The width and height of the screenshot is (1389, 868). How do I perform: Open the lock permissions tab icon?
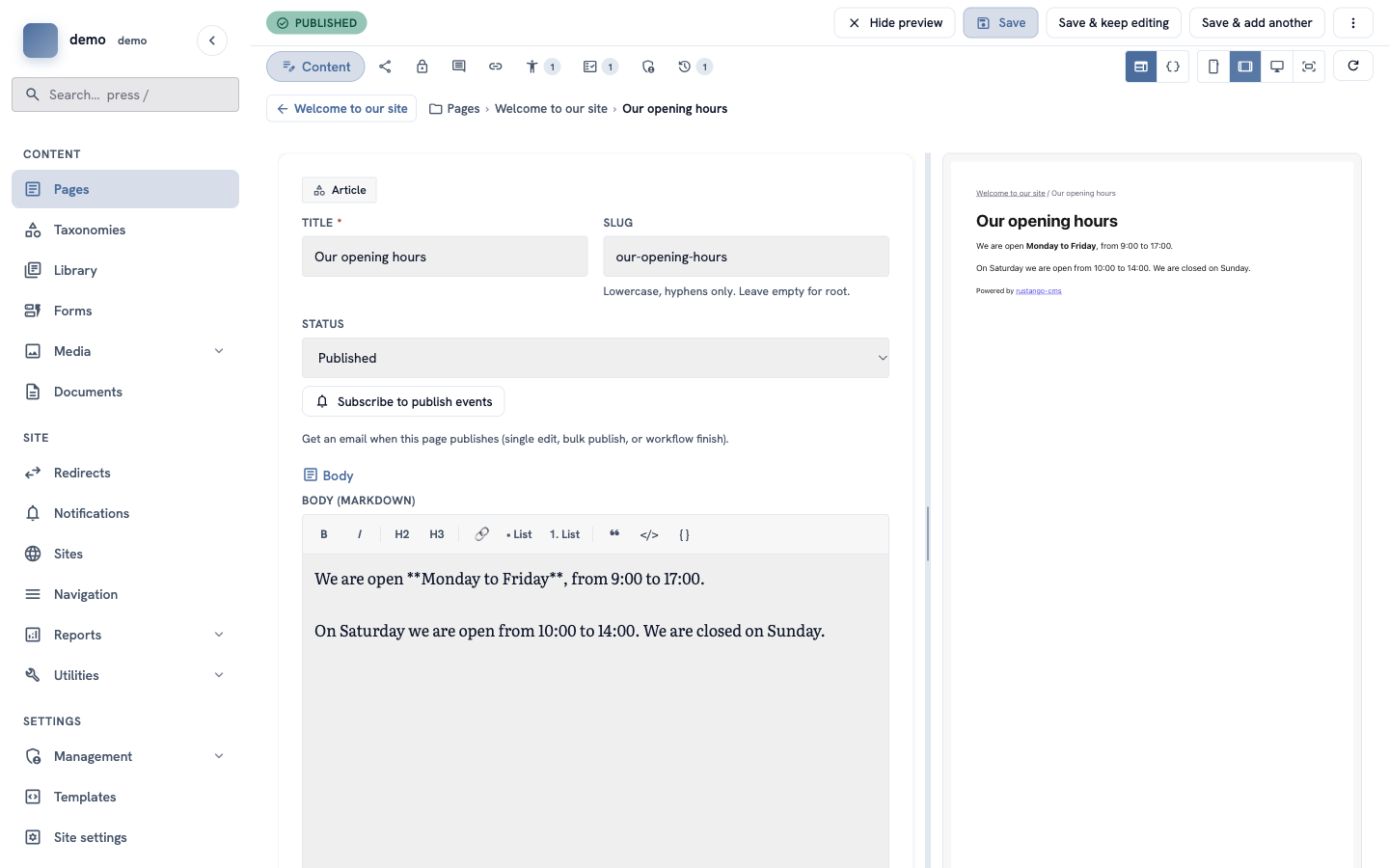click(422, 67)
